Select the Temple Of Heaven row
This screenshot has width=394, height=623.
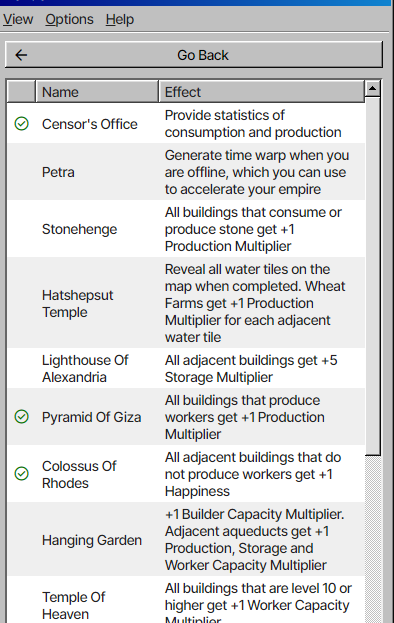[186, 600]
